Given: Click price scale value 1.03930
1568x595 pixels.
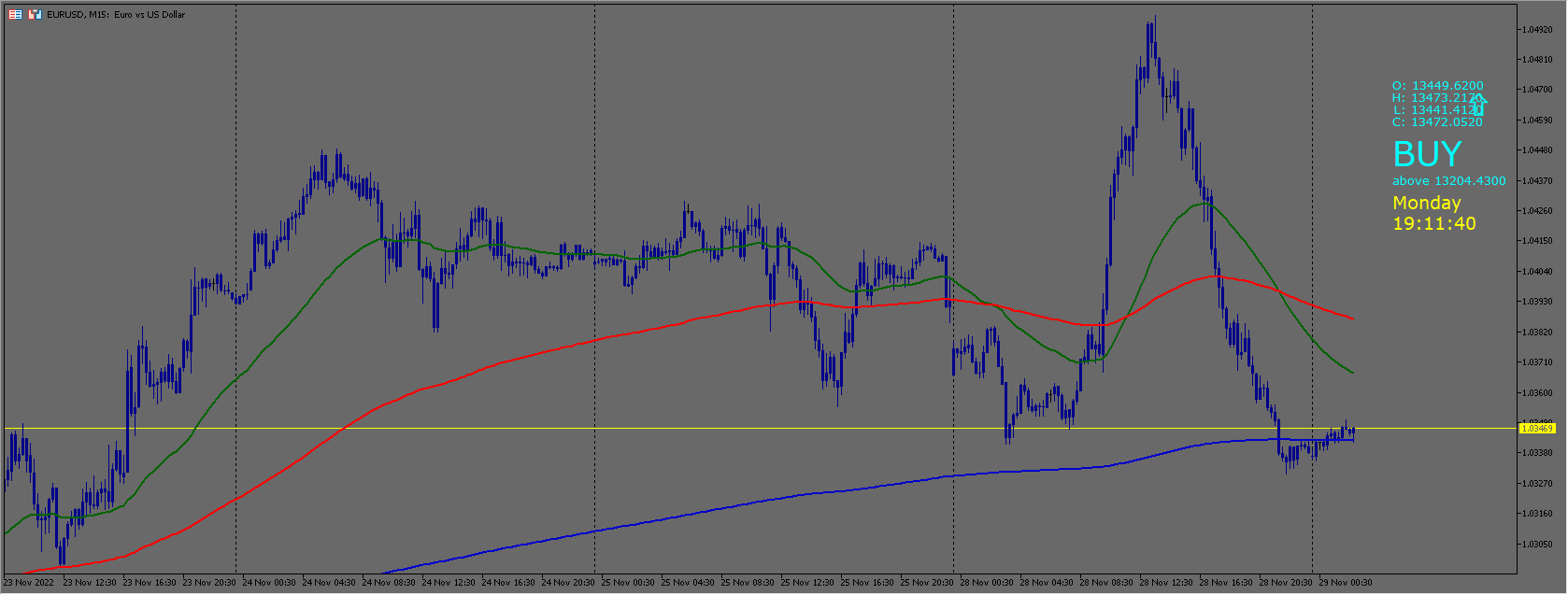Looking at the screenshot, I should 1536,302.
